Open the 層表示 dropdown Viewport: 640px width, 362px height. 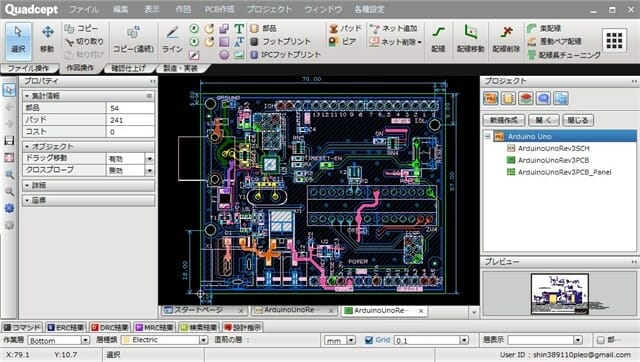point(578,340)
